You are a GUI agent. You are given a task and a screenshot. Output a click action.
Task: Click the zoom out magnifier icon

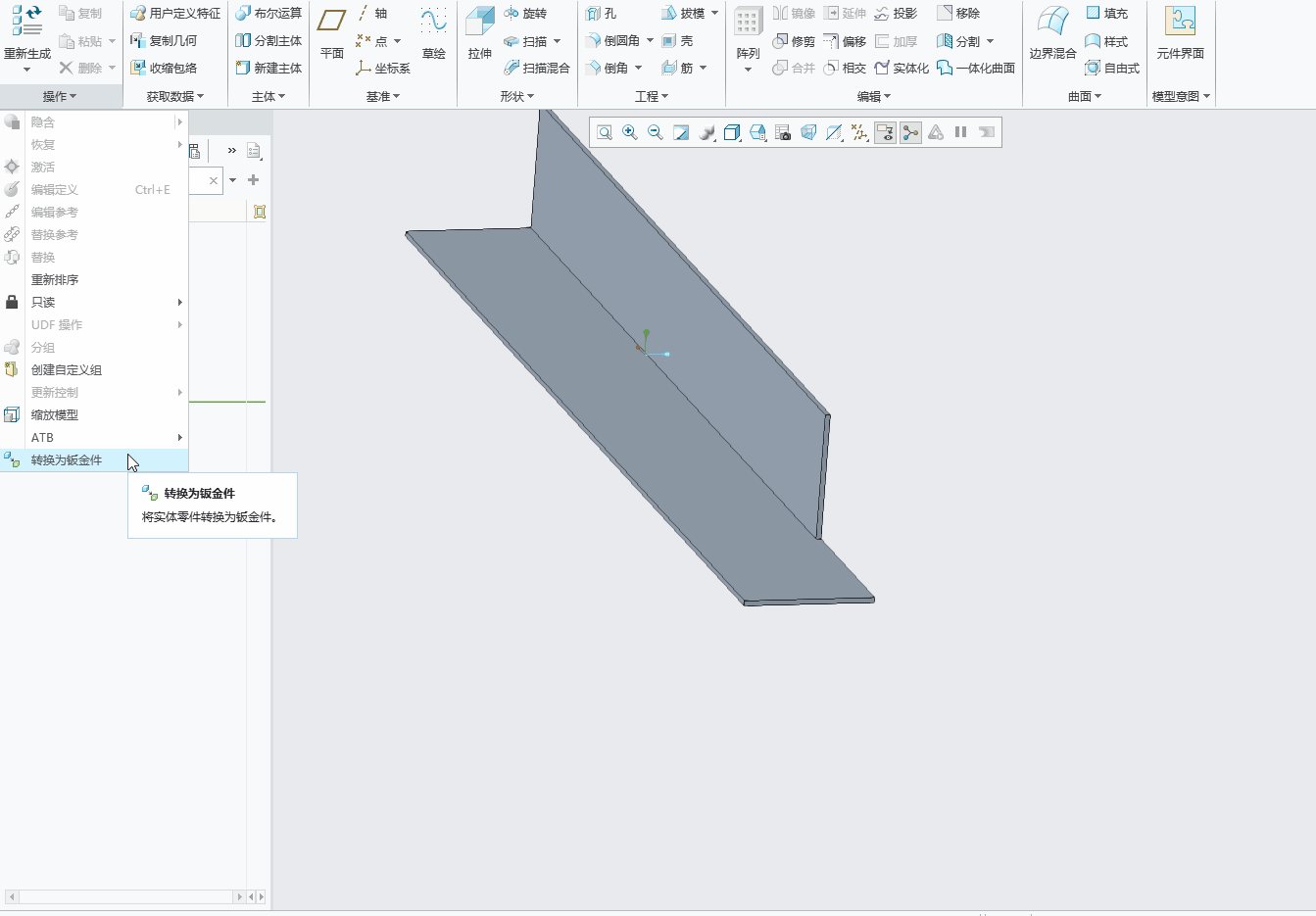tap(656, 133)
